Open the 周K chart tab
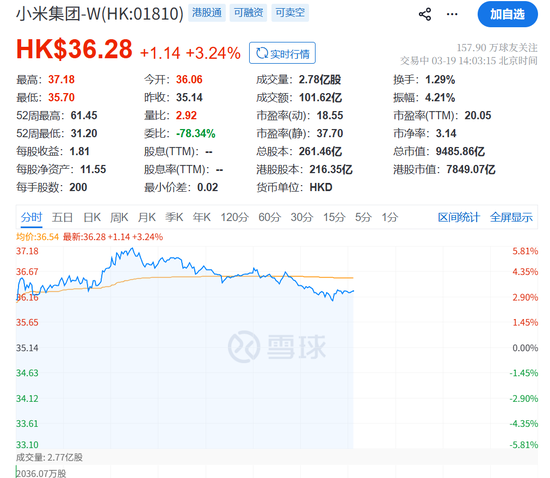Image resolution: width=550 pixels, height=478 pixels. pyautogui.click(x=119, y=217)
